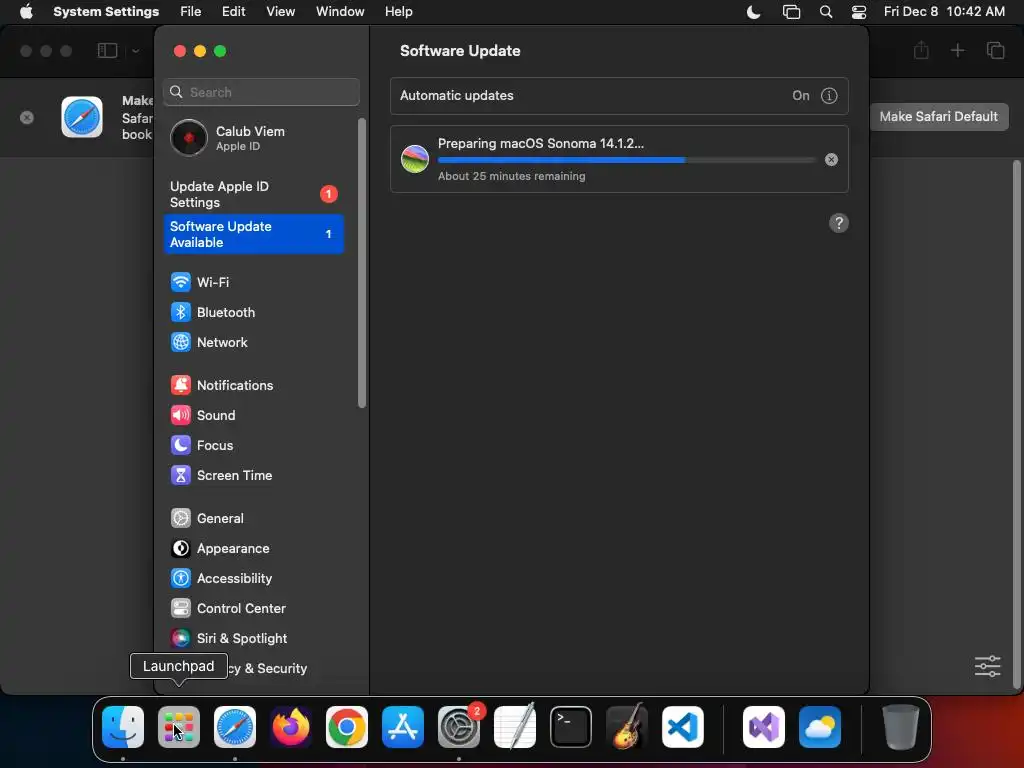Screen dimensions: 1024x768
Task: Open Launchpad from the Dock
Action: [x=179, y=727]
